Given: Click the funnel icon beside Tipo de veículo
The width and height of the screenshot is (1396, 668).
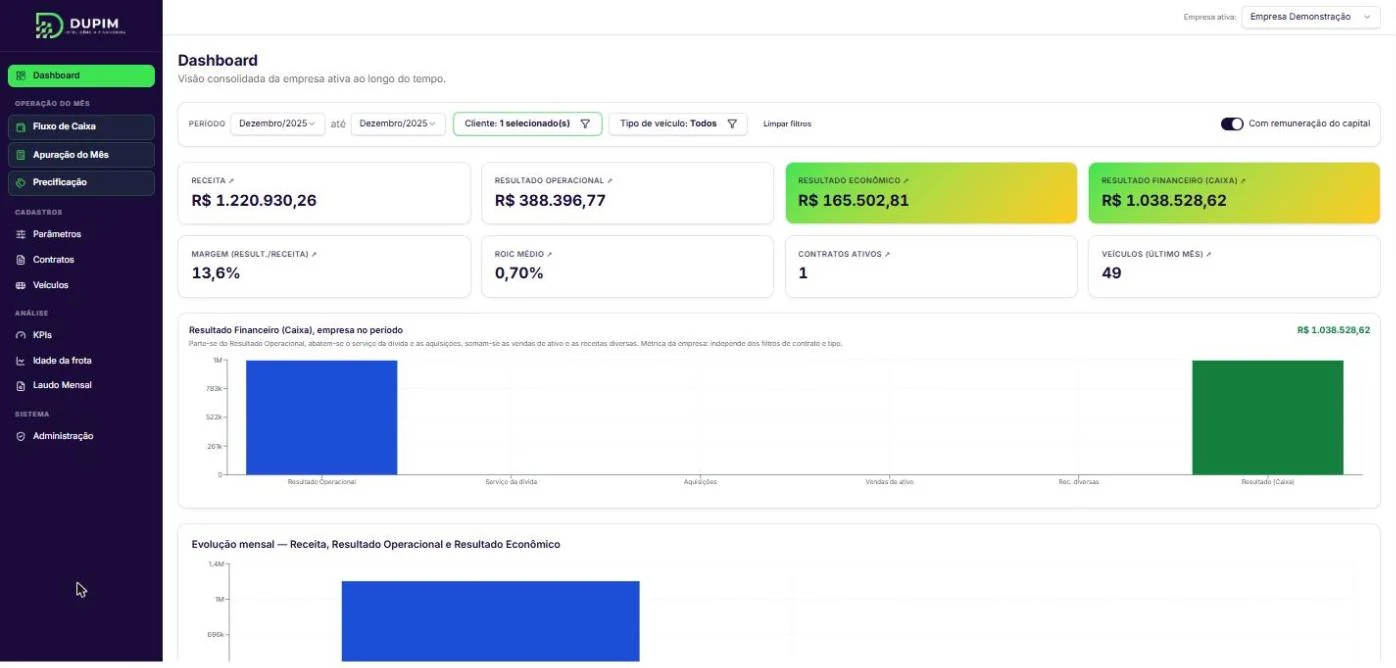Looking at the screenshot, I should (732, 124).
